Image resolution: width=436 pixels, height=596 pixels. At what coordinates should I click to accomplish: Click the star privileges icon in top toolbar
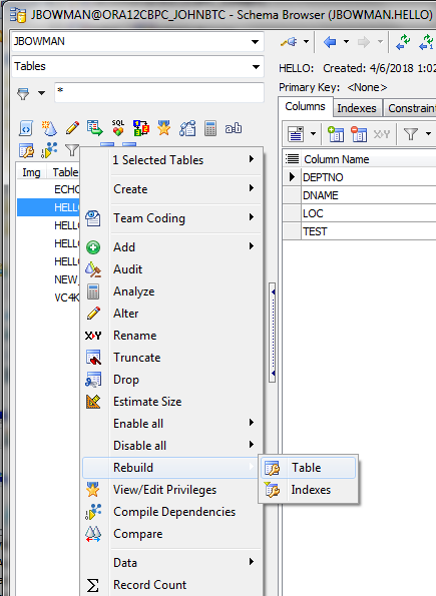pos(164,128)
